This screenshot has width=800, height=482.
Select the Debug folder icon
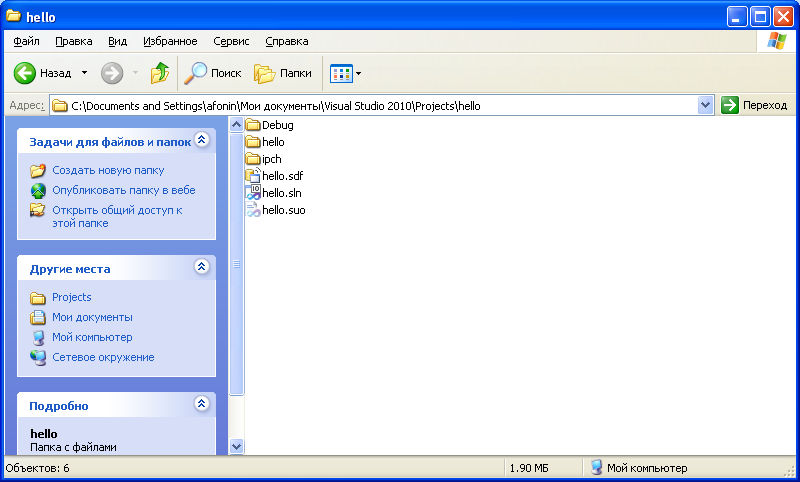coord(253,125)
